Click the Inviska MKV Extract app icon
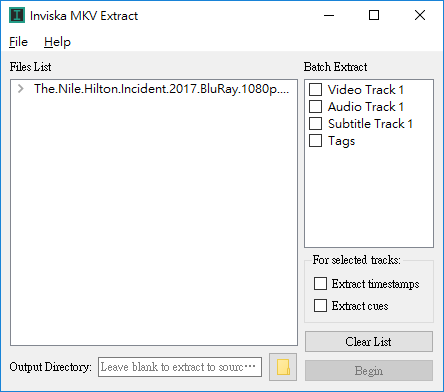This screenshot has width=444, height=392. (17, 15)
